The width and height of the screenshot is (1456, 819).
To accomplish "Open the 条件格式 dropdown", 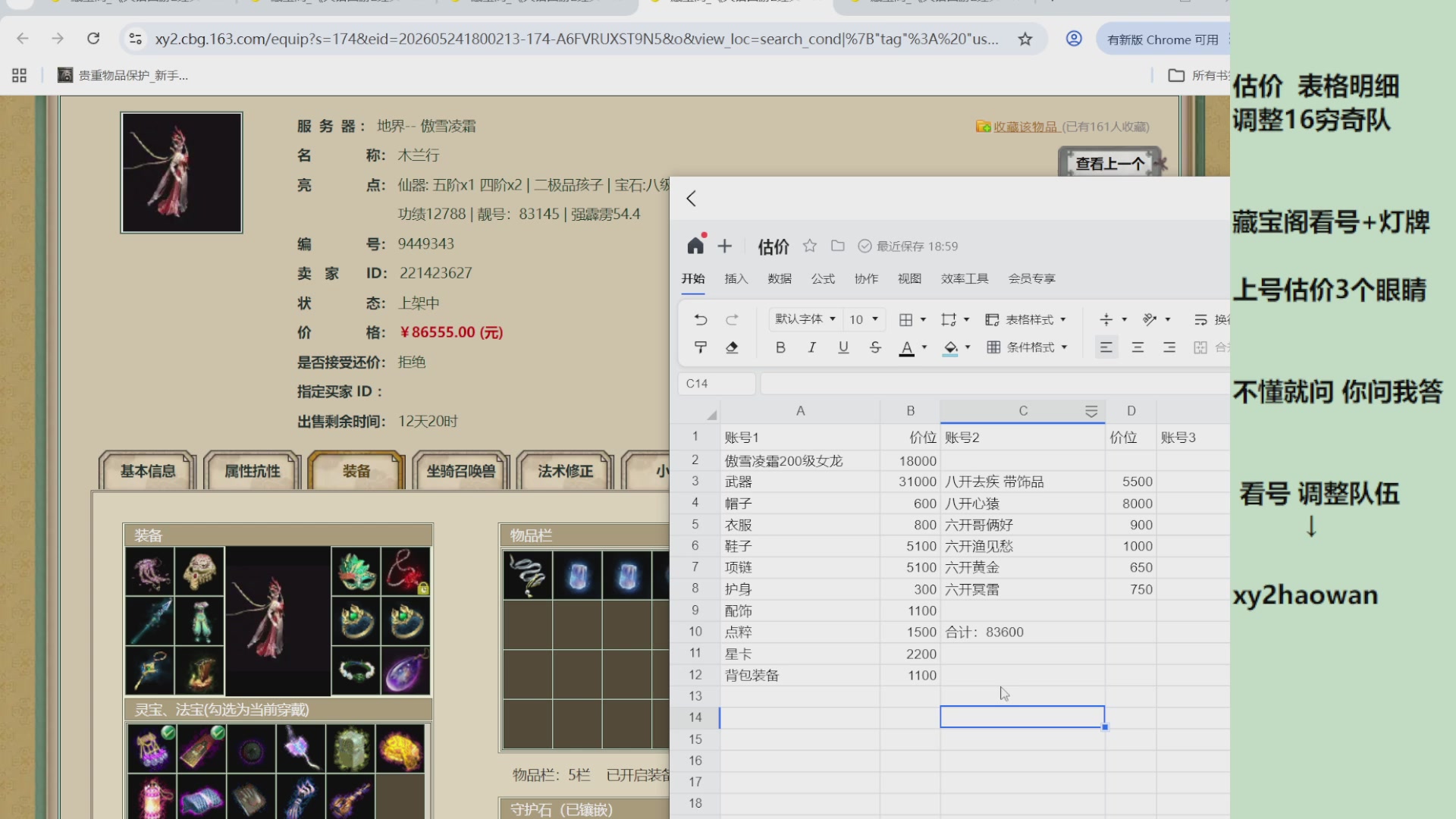I will click(1028, 347).
